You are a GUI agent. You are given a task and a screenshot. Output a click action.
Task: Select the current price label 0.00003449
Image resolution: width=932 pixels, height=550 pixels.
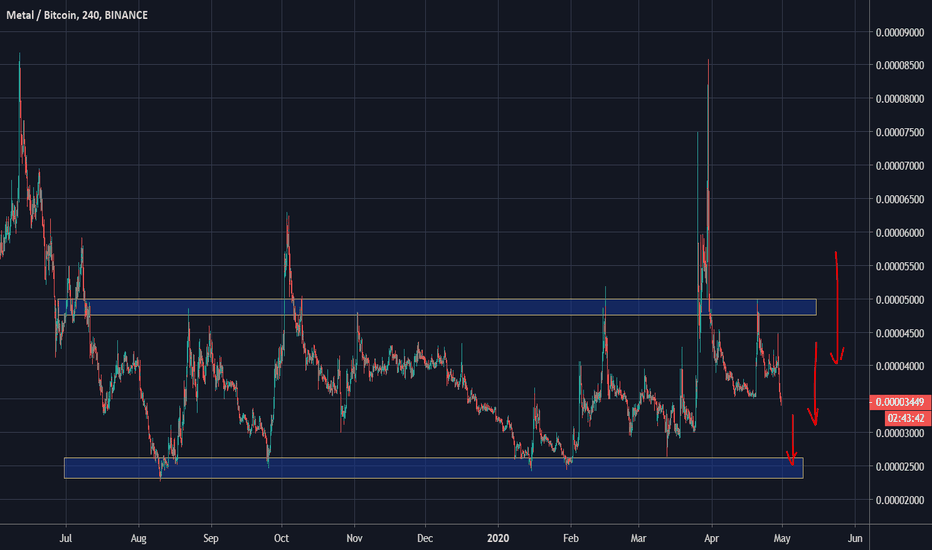coord(900,403)
